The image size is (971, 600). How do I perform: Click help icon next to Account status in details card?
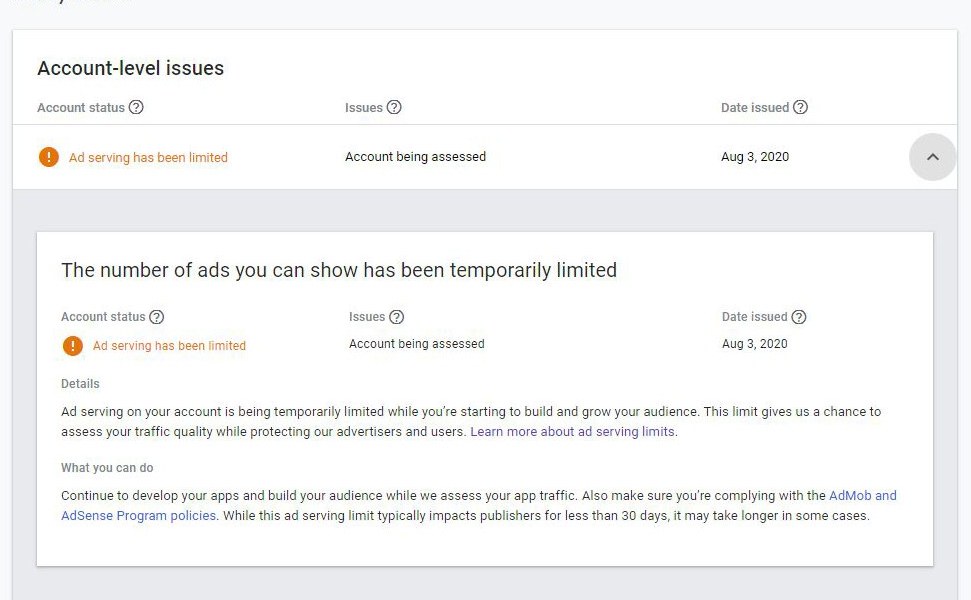(157, 317)
